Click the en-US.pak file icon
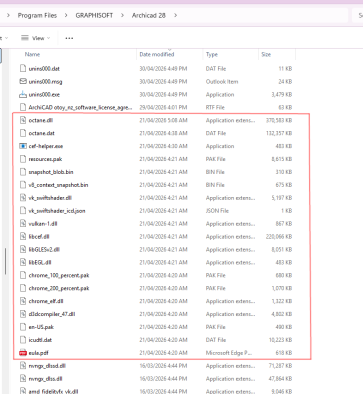The width and height of the screenshot is (363, 400). (x=23, y=327)
